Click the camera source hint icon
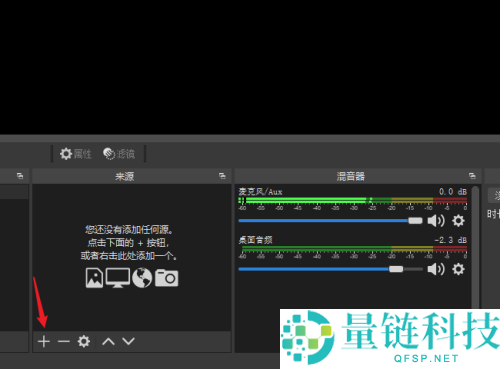Image resolution: width=500 pixels, height=369 pixels. tap(166, 278)
